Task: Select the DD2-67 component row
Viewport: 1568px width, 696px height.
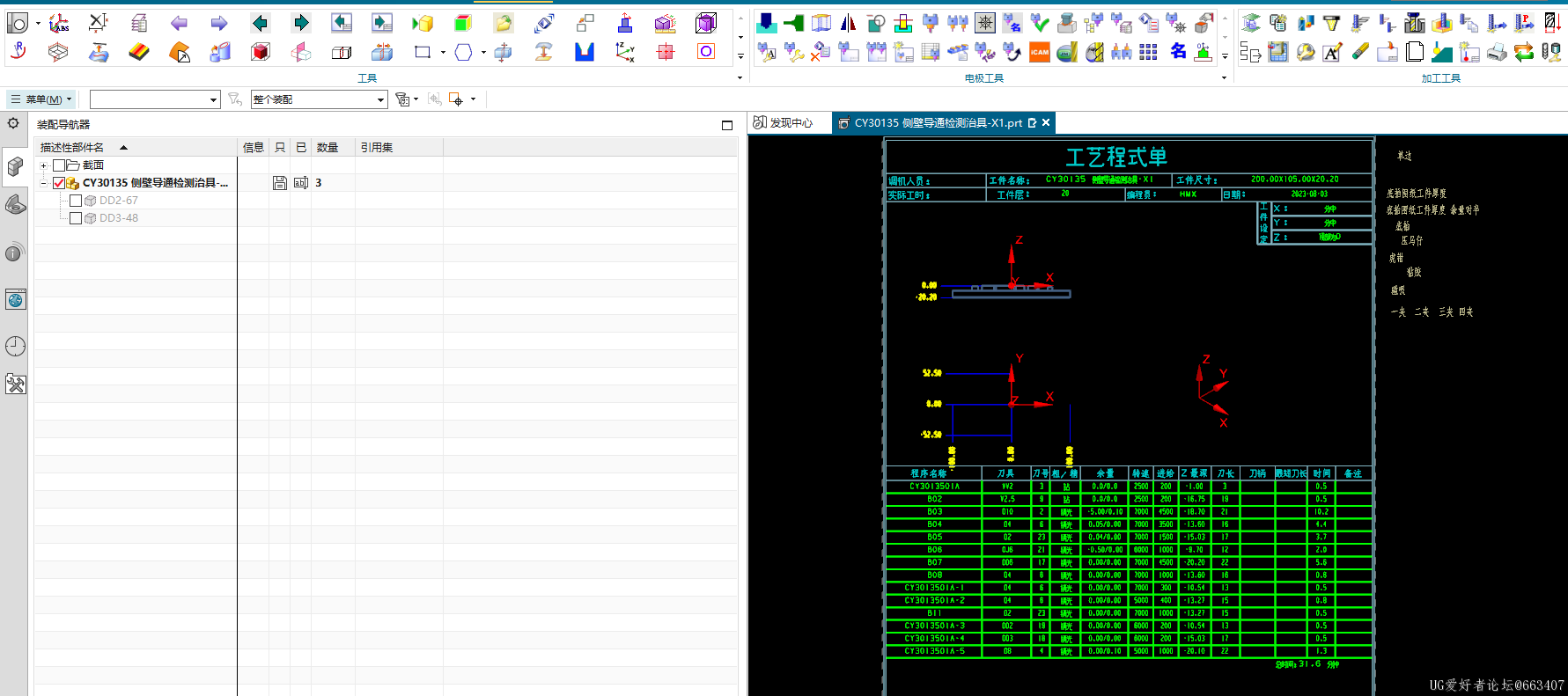Action: click(x=119, y=201)
